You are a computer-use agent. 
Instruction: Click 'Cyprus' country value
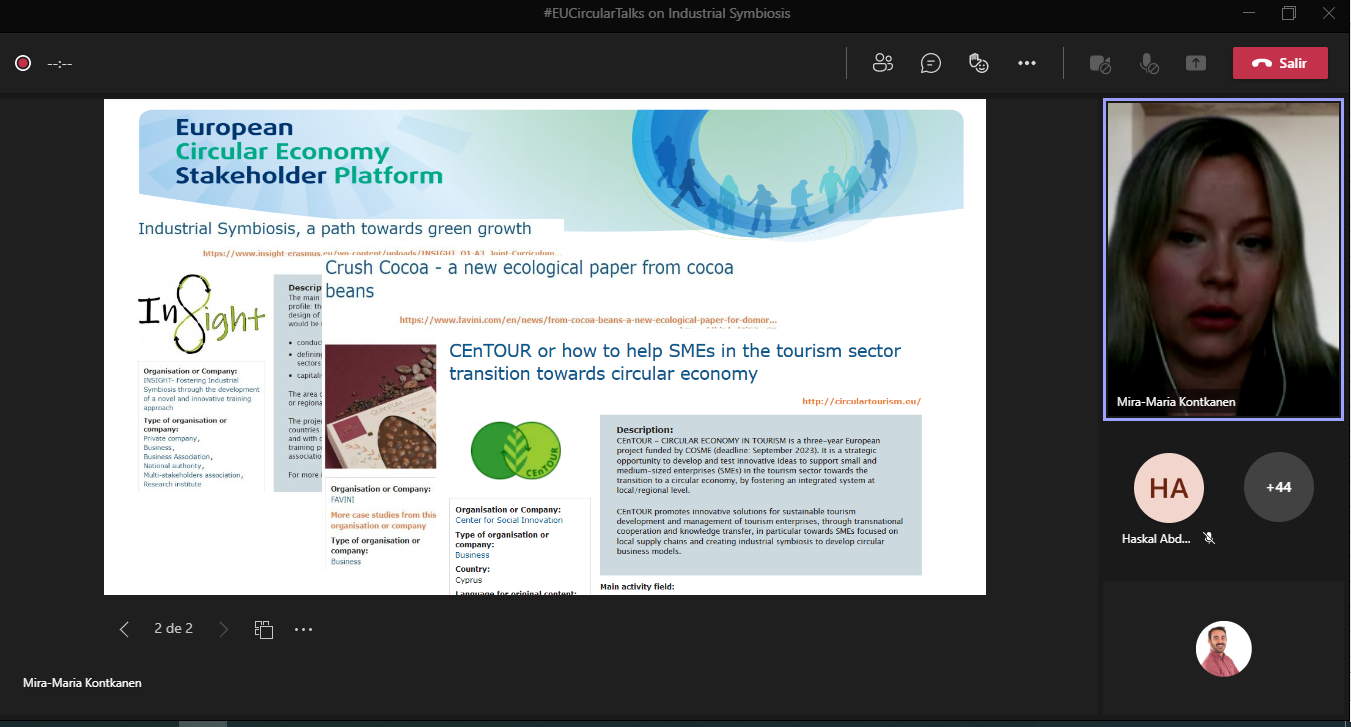(x=469, y=580)
